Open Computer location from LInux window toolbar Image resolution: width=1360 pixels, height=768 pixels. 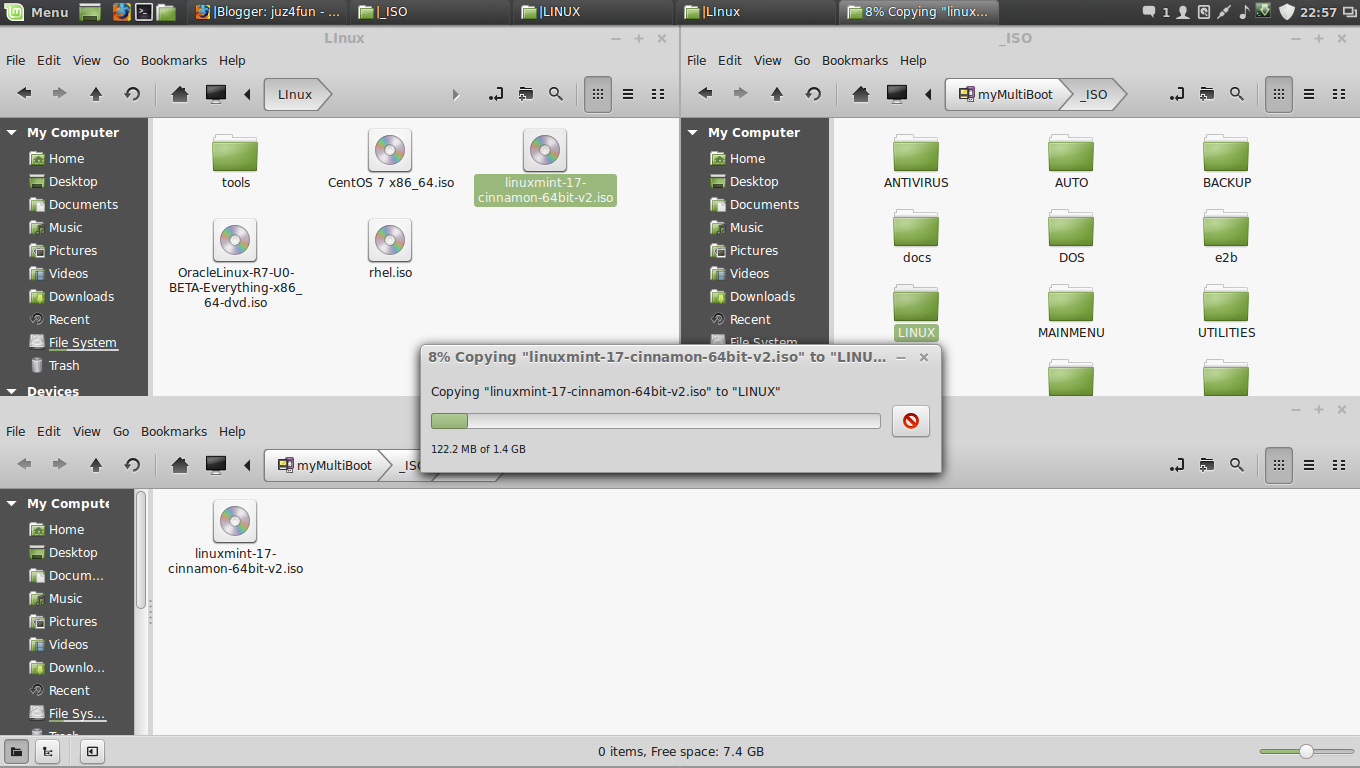tap(215, 94)
